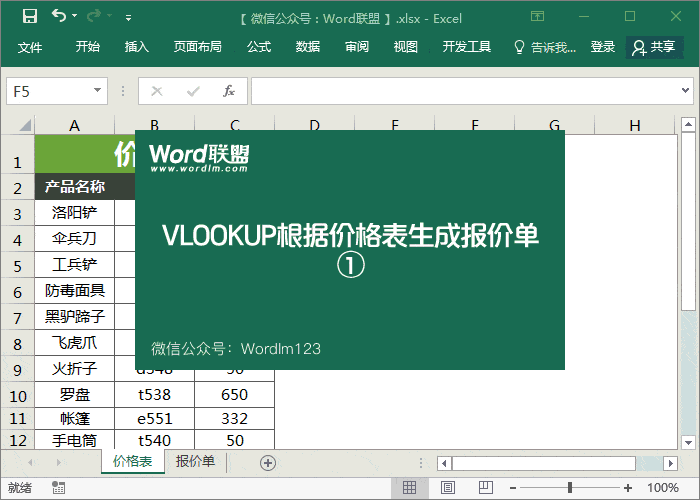Switch to Normal view icon

(x=409, y=488)
